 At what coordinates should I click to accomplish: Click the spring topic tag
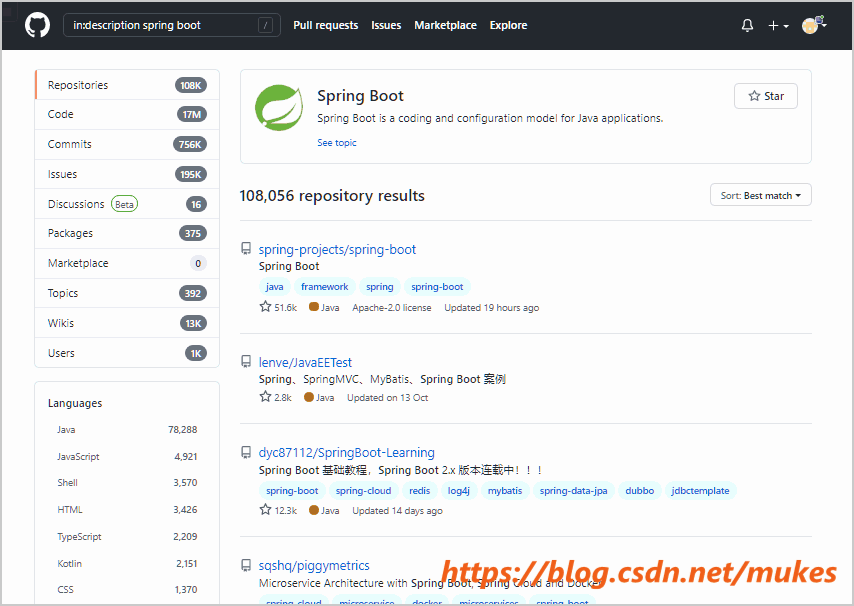click(x=380, y=287)
